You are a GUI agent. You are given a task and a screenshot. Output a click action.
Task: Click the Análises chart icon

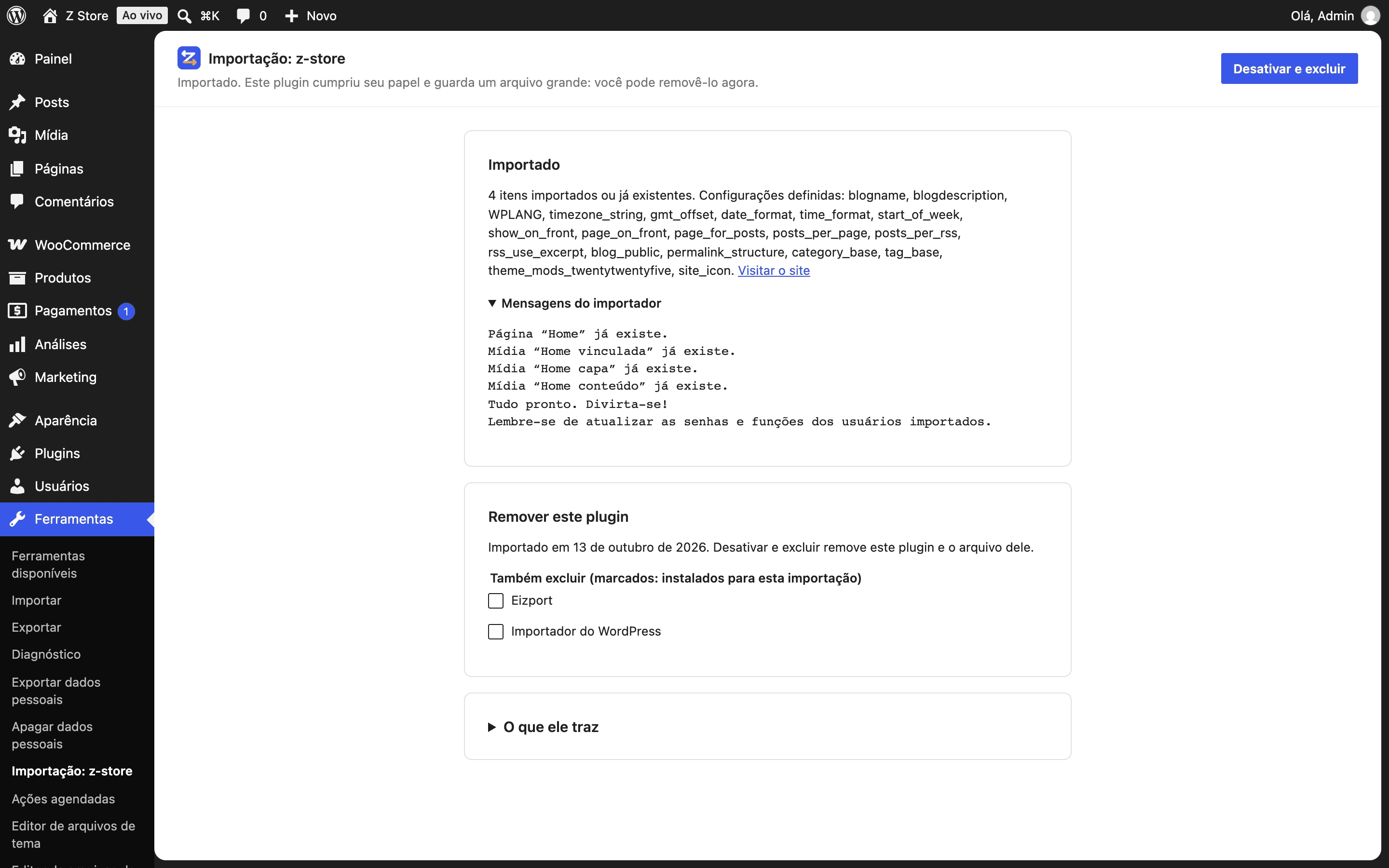pos(17,344)
